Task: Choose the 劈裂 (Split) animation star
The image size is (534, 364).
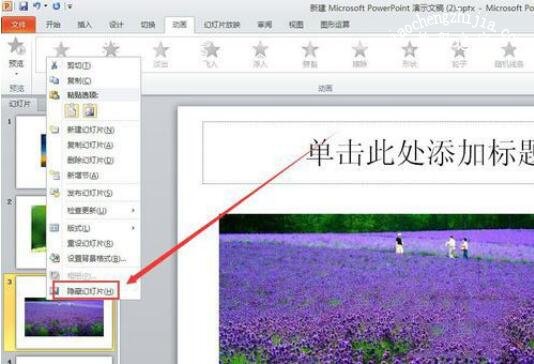Action: 310,54
